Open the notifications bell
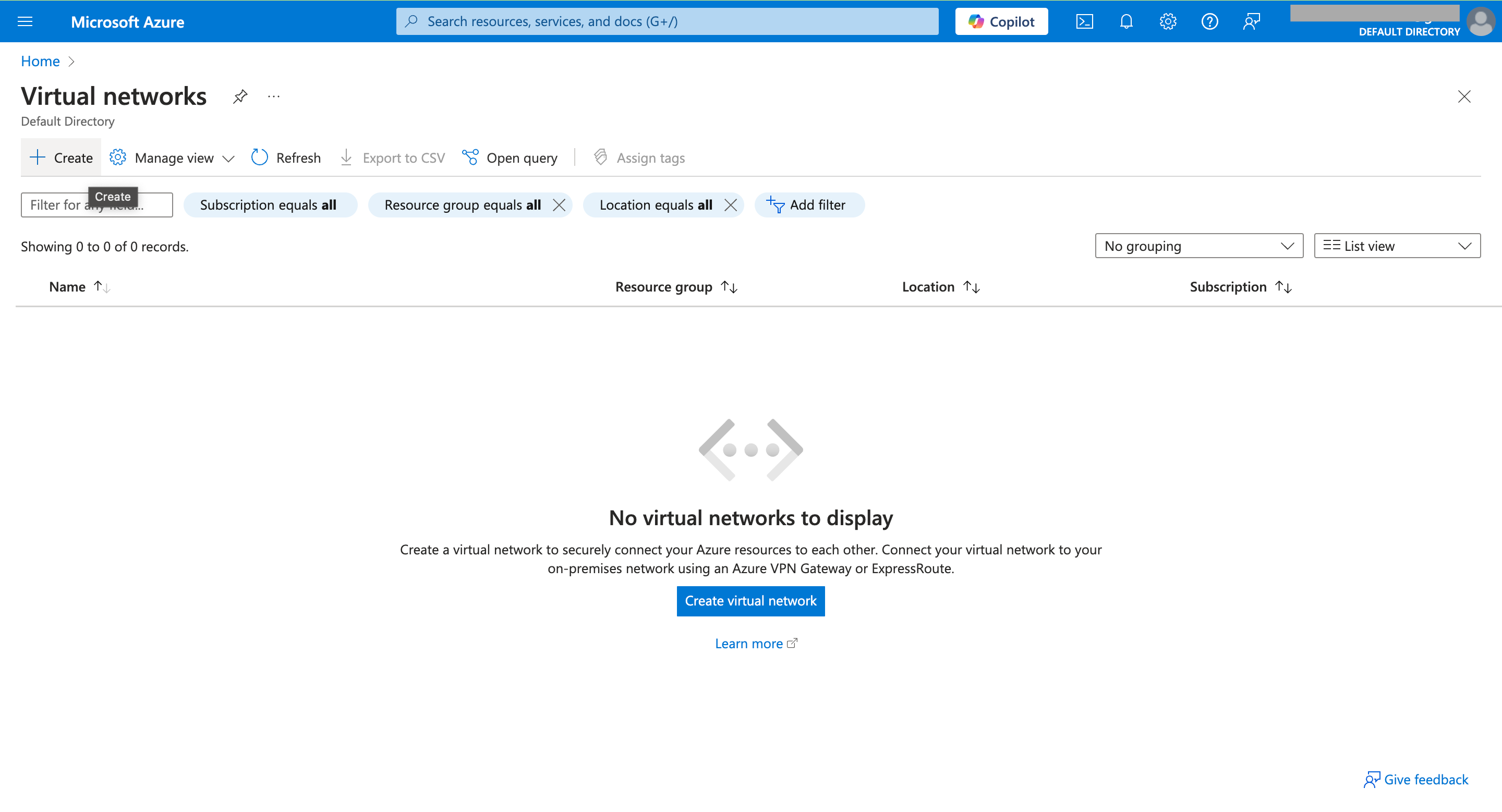This screenshot has height=812, width=1502. coord(1126,21)
